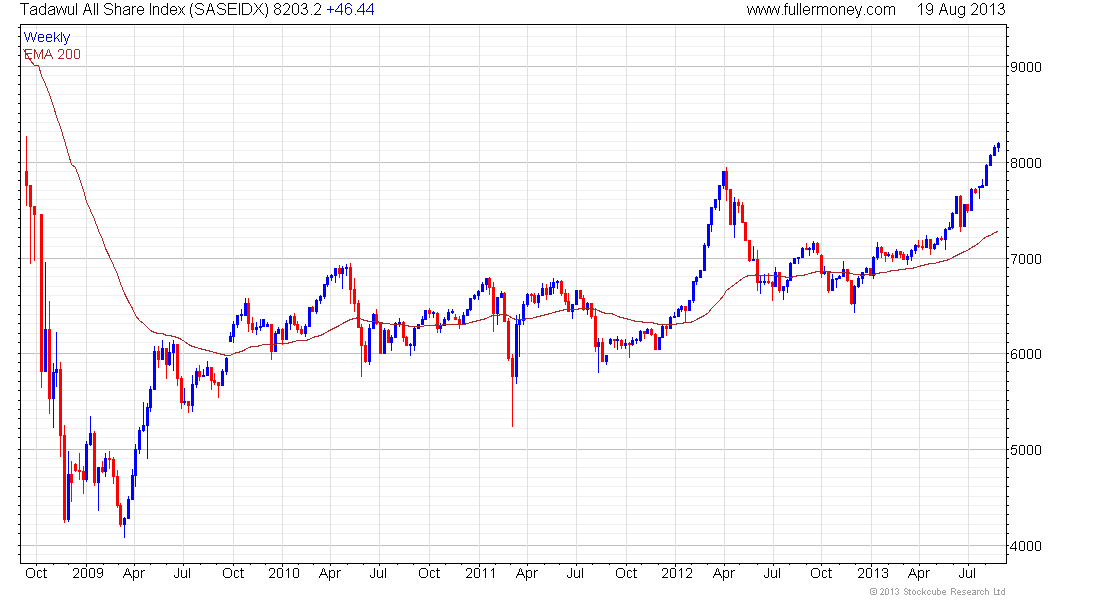The width and height of the screenshot is (1100, 600).
Task: Click the Stockcube Research Ltd copyright text
Action: pos(937,592)
